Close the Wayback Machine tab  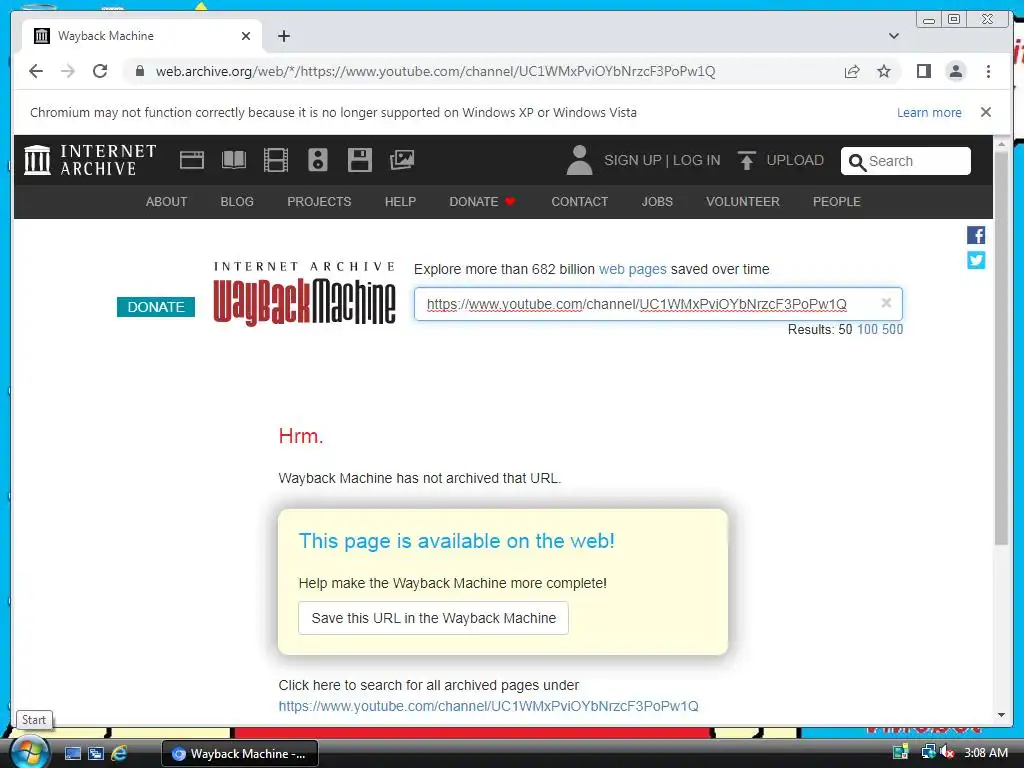point(246,36)
